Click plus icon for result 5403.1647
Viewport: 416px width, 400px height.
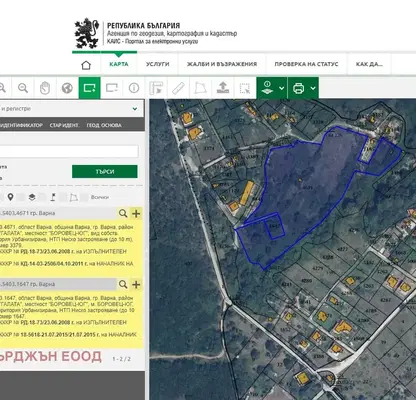pyautogui.click(x=136, y=284)
